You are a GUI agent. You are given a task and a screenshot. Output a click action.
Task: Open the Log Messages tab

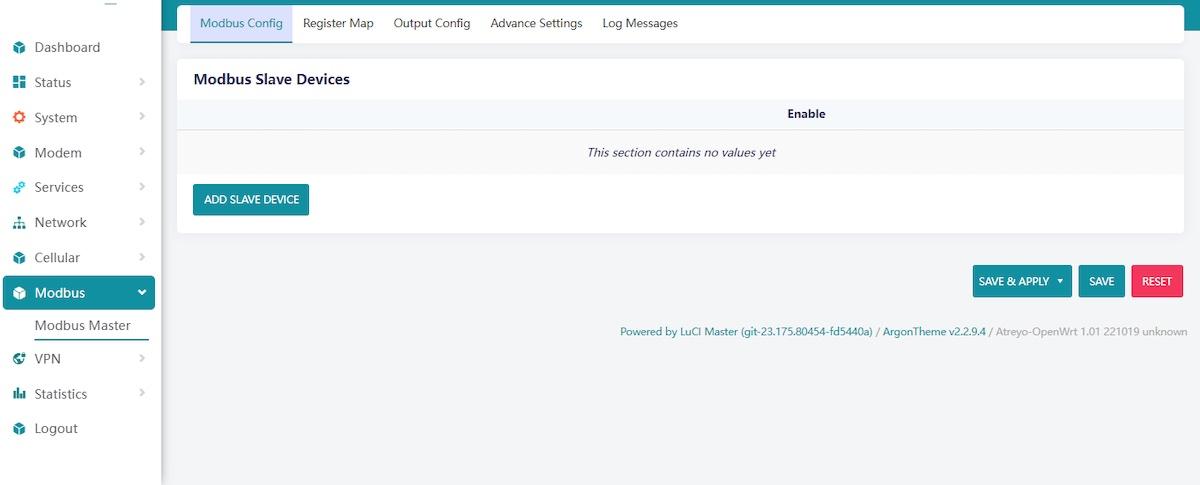pos(640,23)
